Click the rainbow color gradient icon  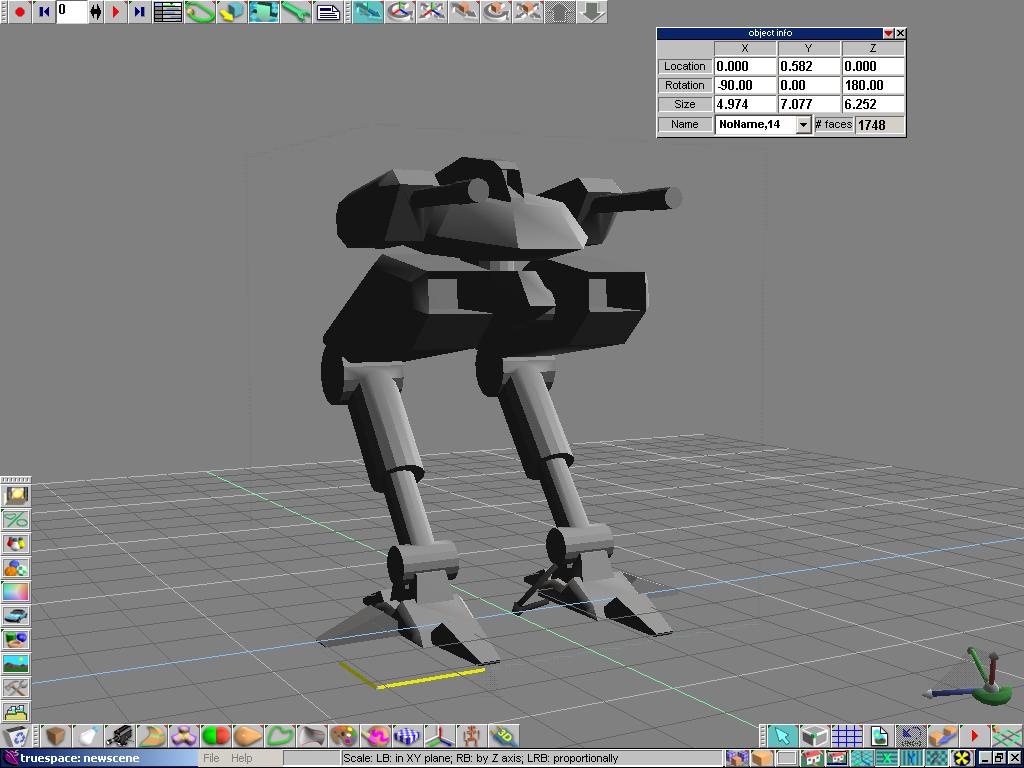point(16,591)
